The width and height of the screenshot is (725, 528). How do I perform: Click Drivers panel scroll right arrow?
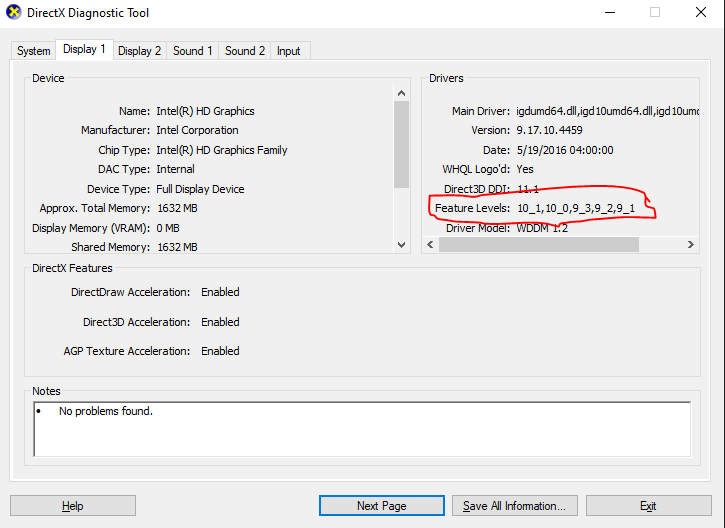(x=690, y=245)
